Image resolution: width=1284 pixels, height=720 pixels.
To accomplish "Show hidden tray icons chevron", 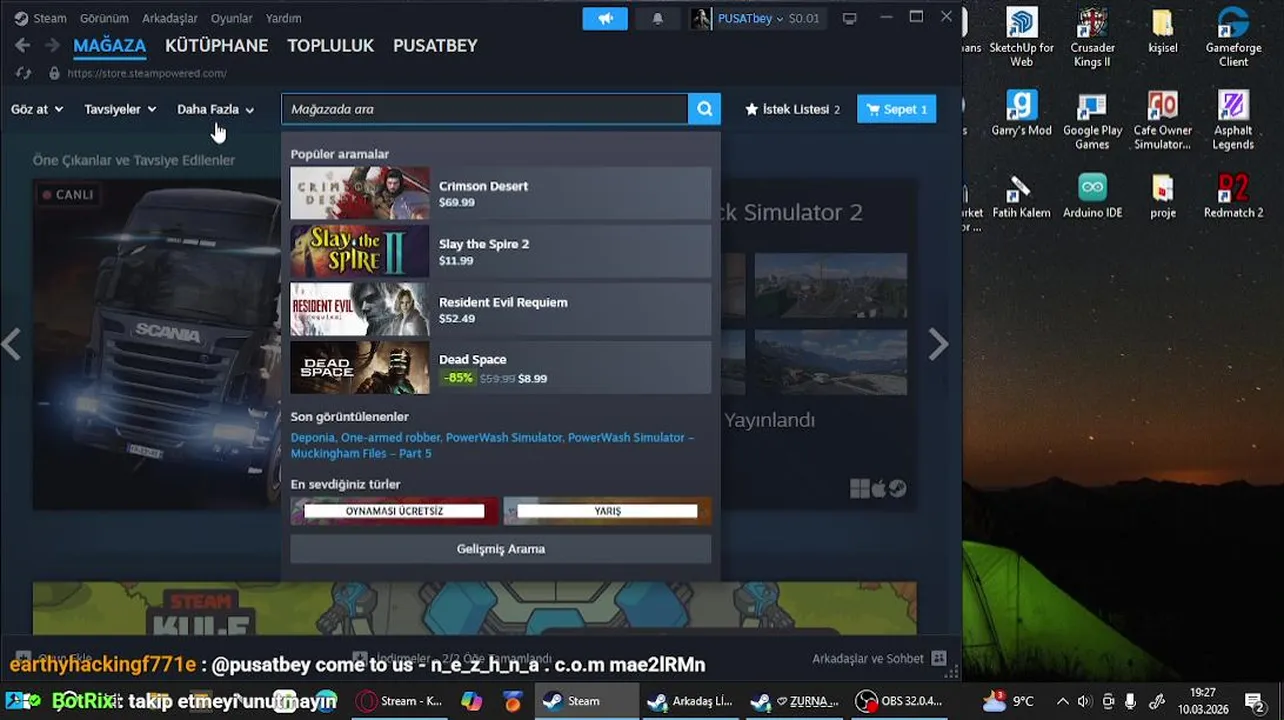I will pos(1062,701).
